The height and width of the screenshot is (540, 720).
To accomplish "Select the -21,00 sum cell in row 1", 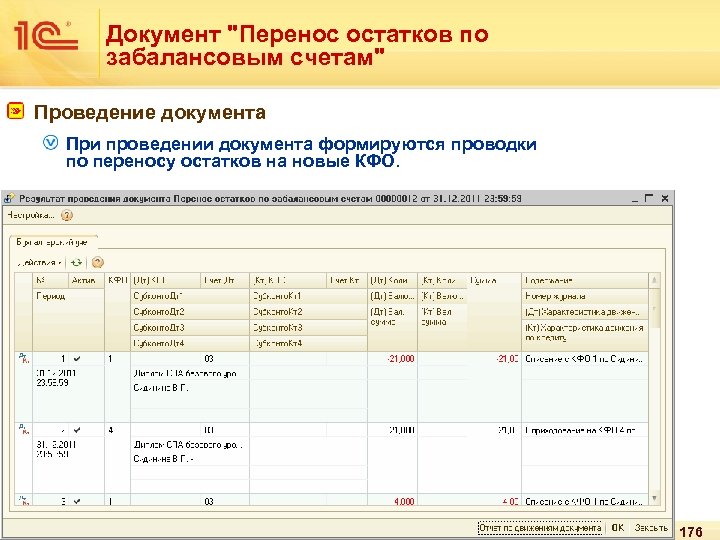I will (494, 359).
